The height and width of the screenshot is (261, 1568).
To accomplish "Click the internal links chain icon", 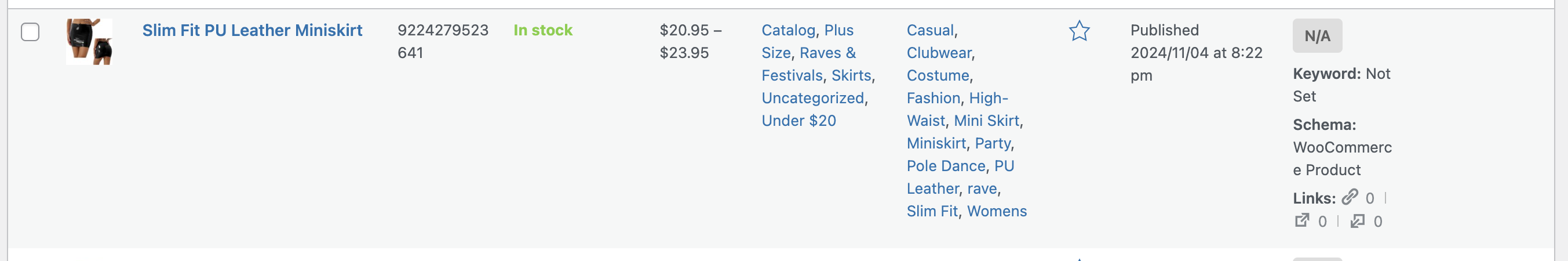I will tap(1350, 197).
